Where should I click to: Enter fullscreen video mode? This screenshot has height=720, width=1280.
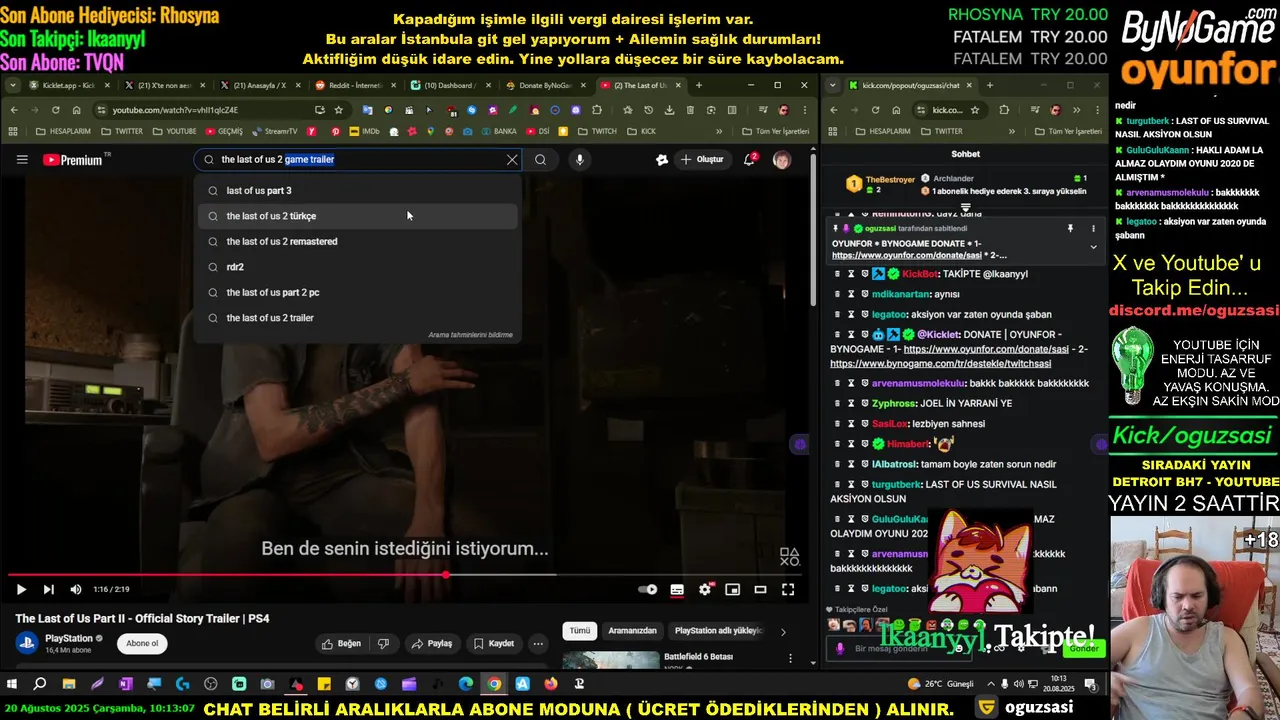point(788,590)
